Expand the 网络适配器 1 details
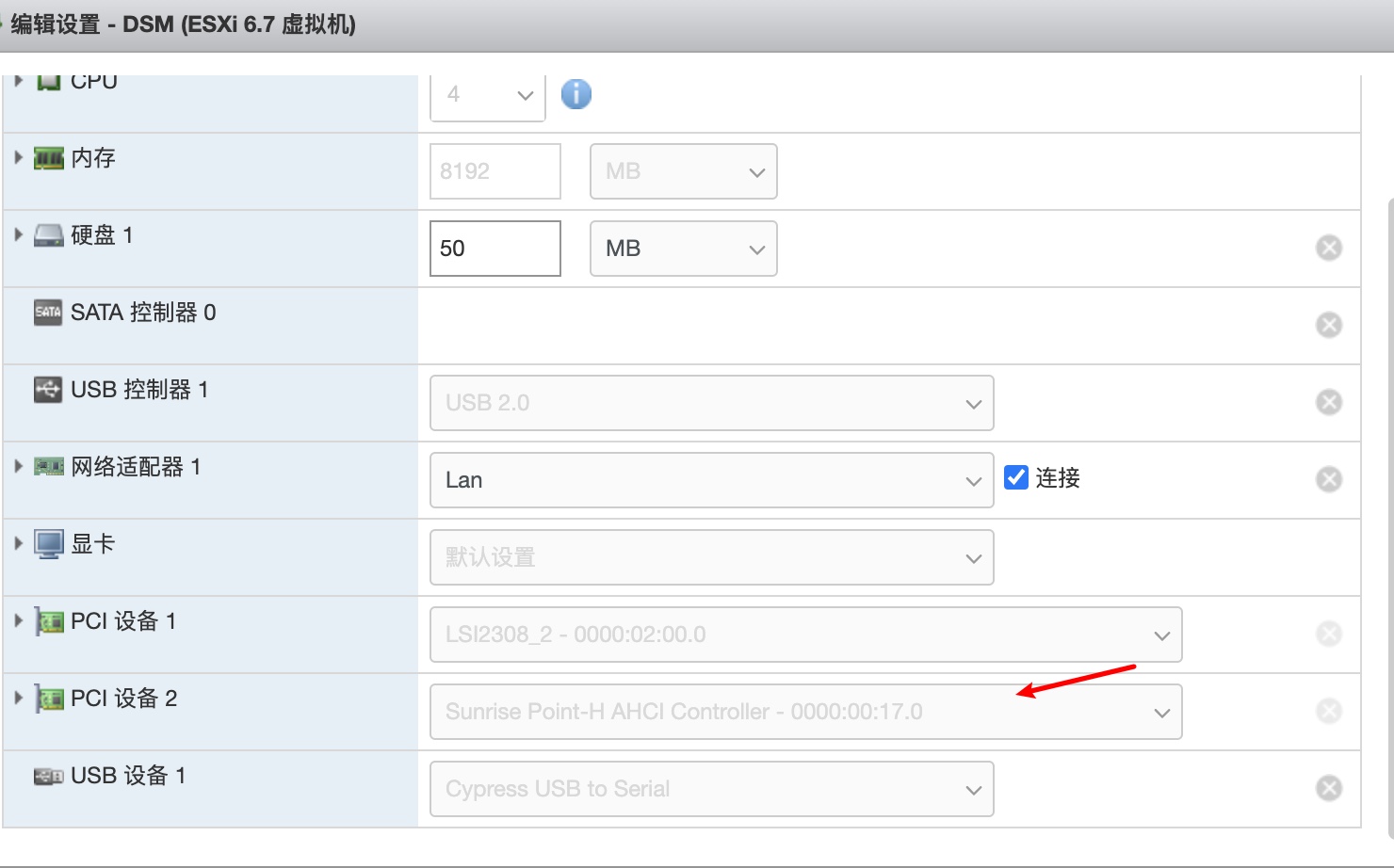The height and width of the screenshot is (868, 1394). coord(18,466)
